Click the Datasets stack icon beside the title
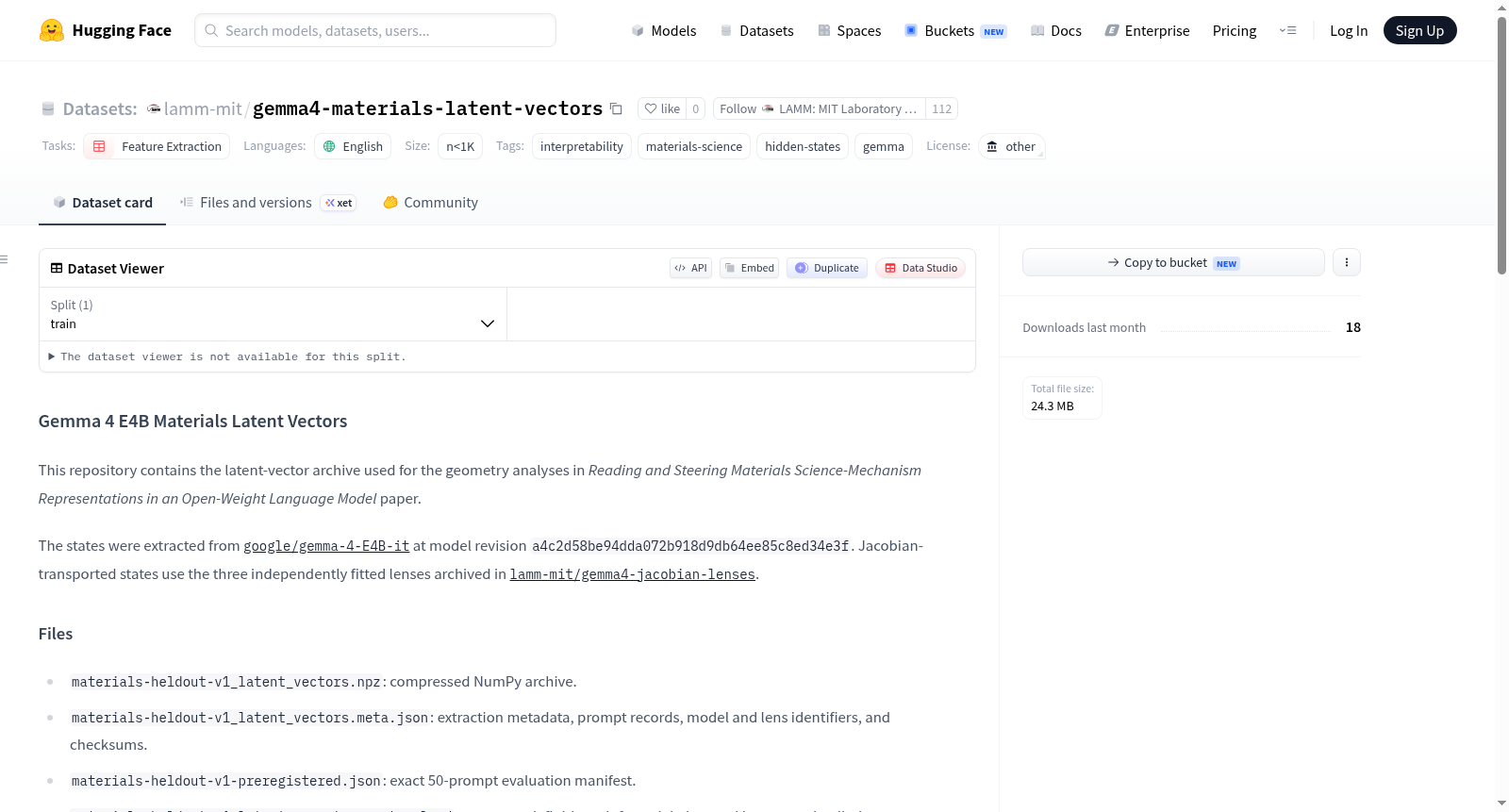The image size is (1509, 812). [48, 109]
